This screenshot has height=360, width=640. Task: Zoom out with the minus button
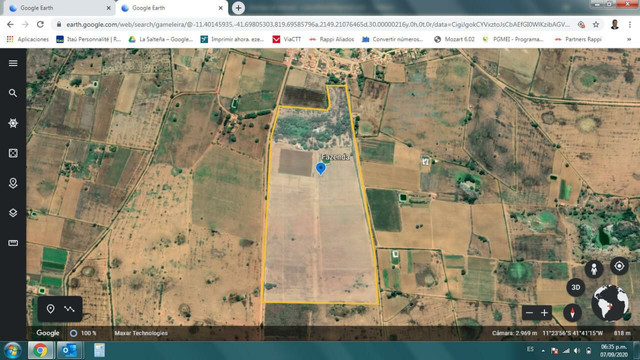pos(529,313)
